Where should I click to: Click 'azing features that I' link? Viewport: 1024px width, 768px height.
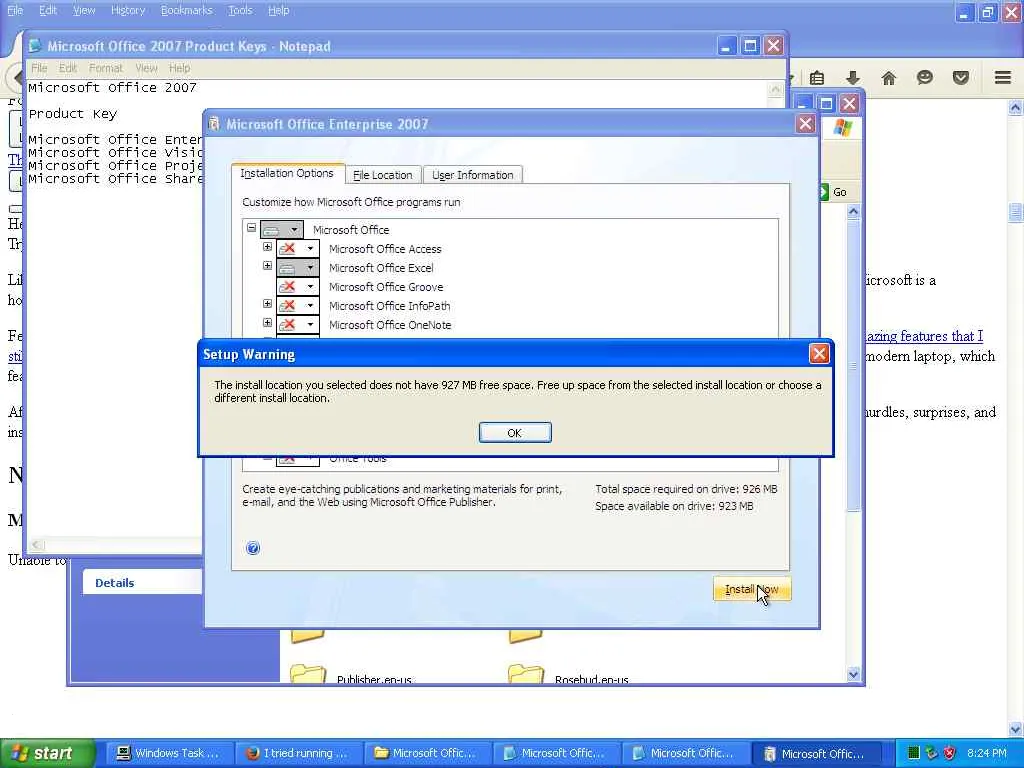tap(923, 336)
